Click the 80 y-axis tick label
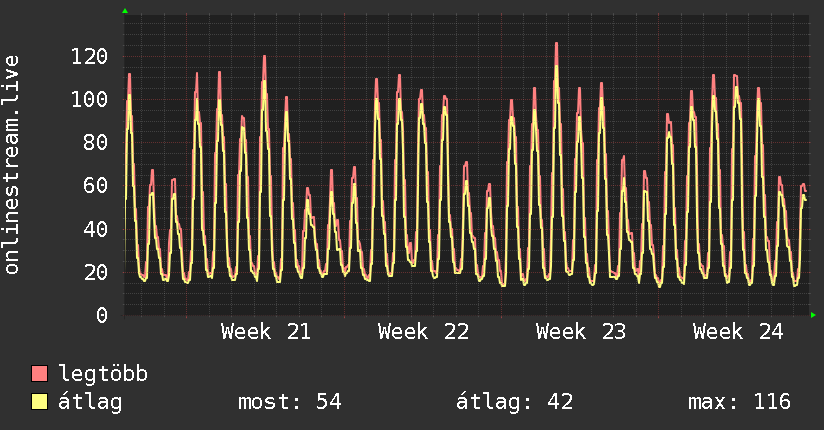Viewport: 824px width, 430px height. (96, 142)
